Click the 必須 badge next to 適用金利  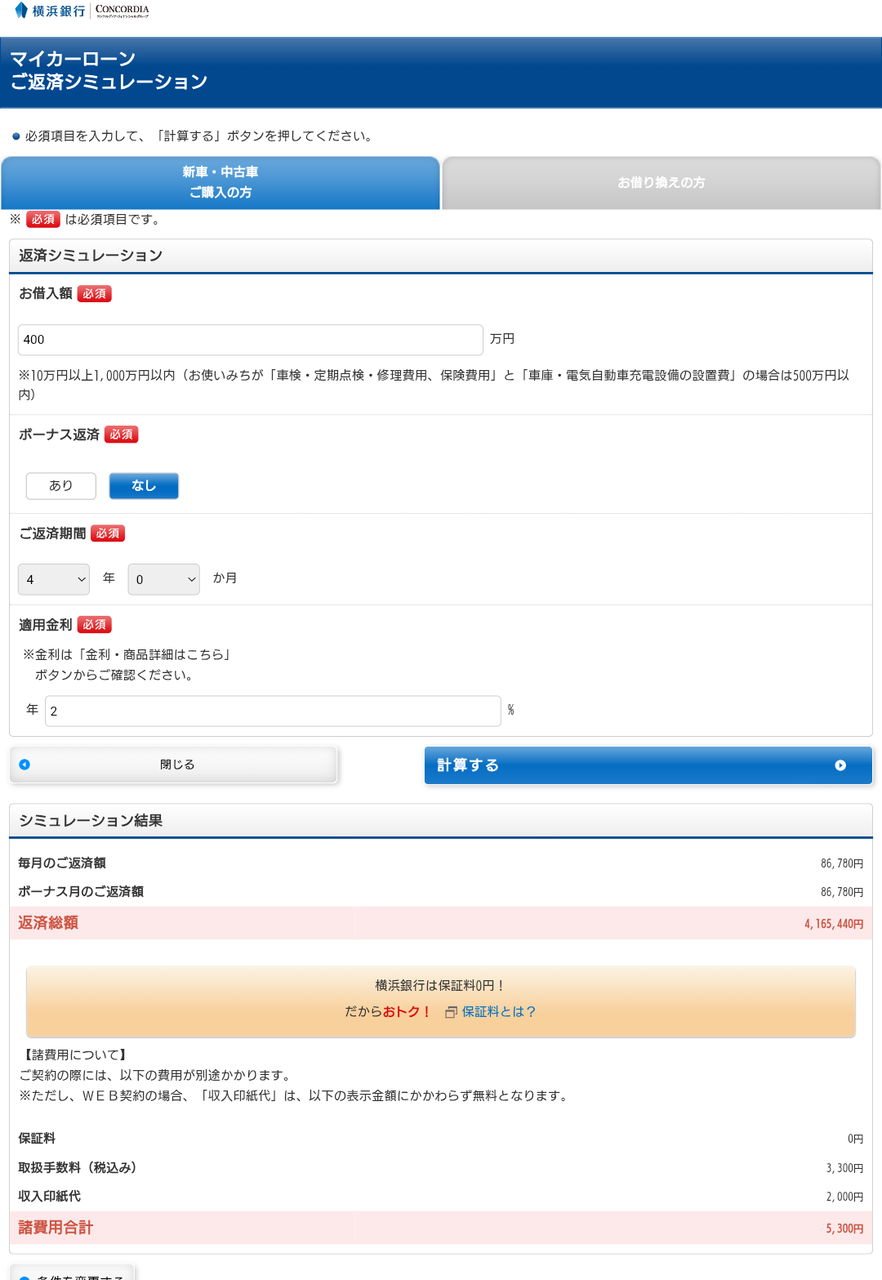tap(94, 625)
